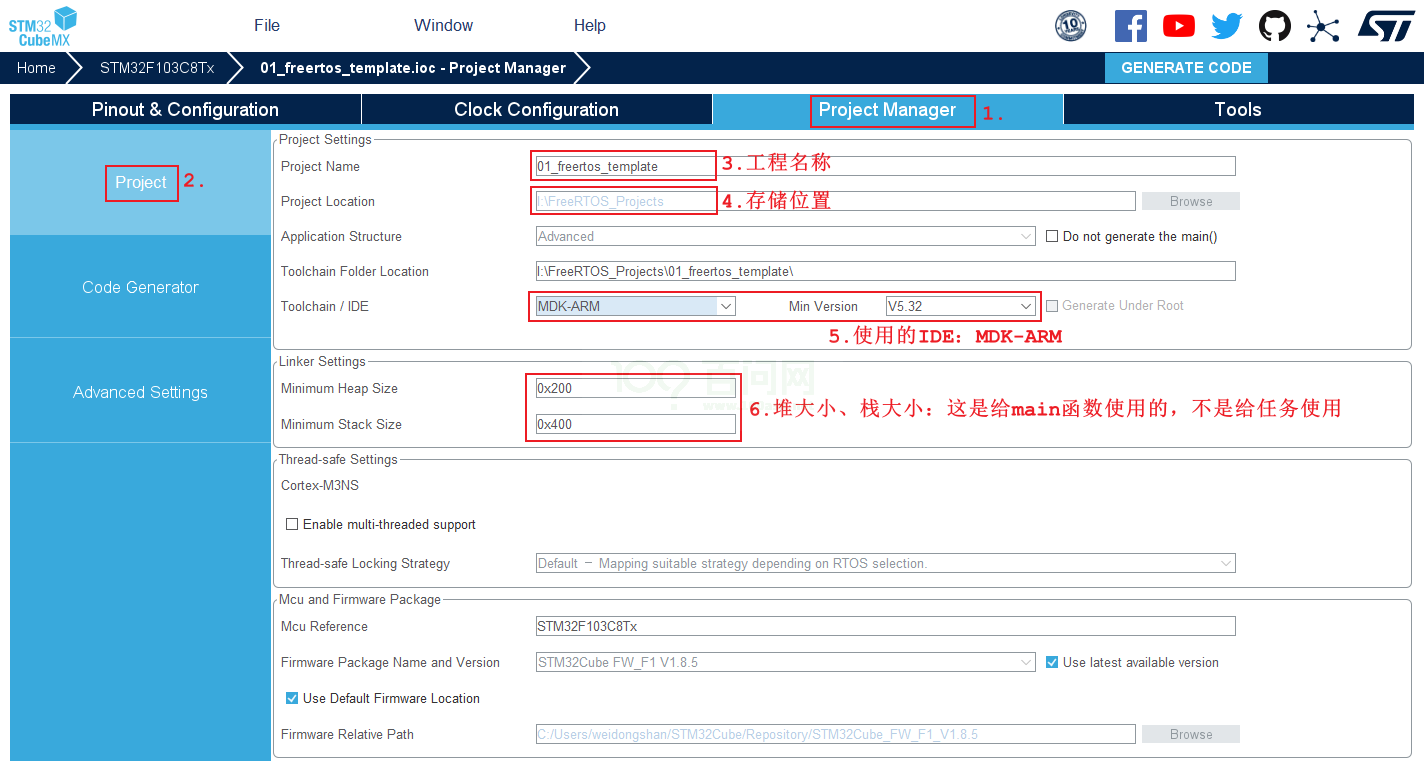The image size is (1424, 771).
Task: Click the Toolchain Folder Location label text
Action: 355,271
